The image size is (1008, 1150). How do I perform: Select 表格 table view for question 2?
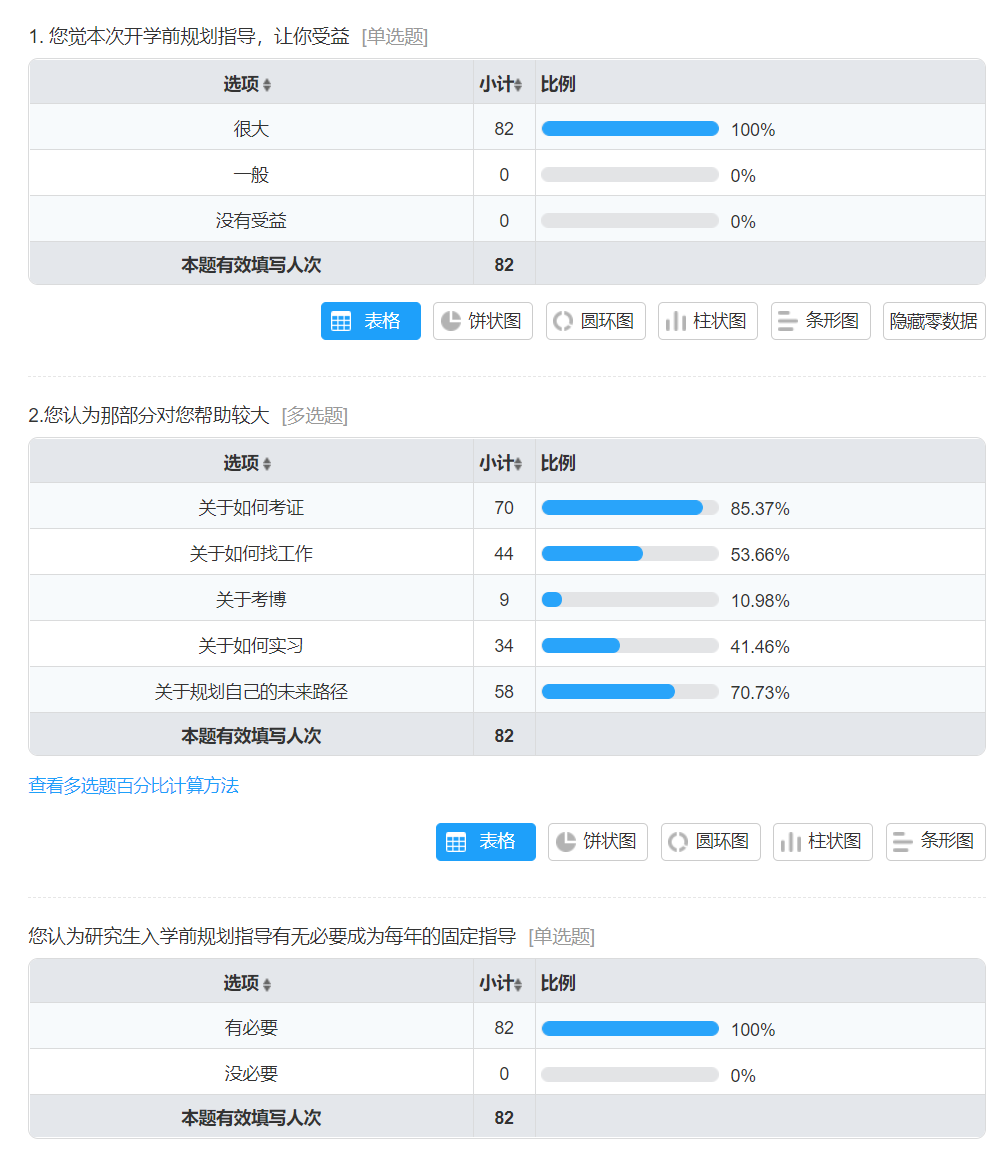486,842
